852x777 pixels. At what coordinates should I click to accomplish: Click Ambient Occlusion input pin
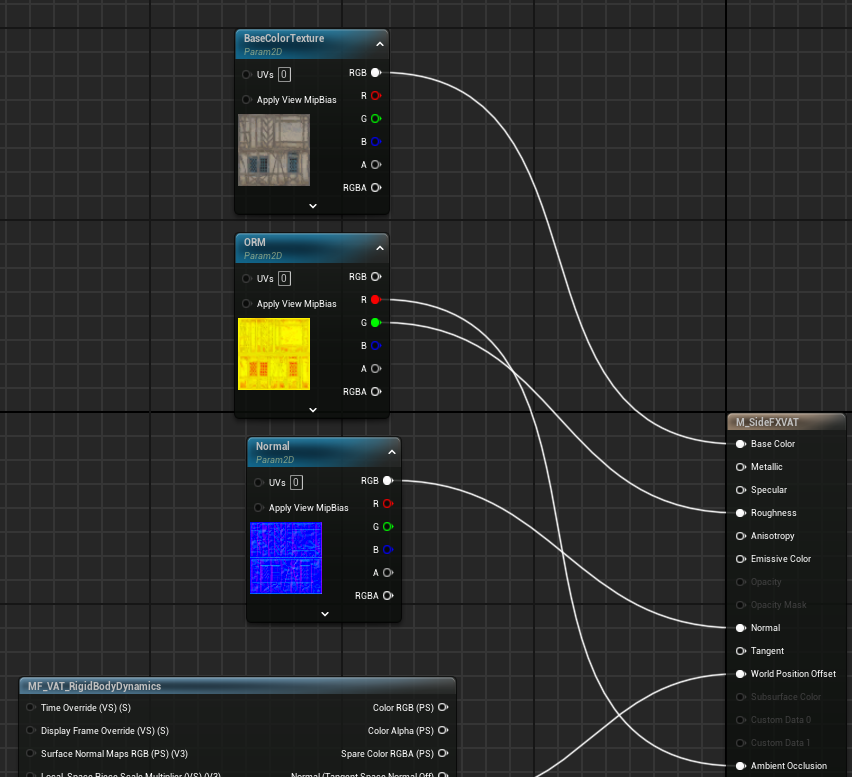741,766
